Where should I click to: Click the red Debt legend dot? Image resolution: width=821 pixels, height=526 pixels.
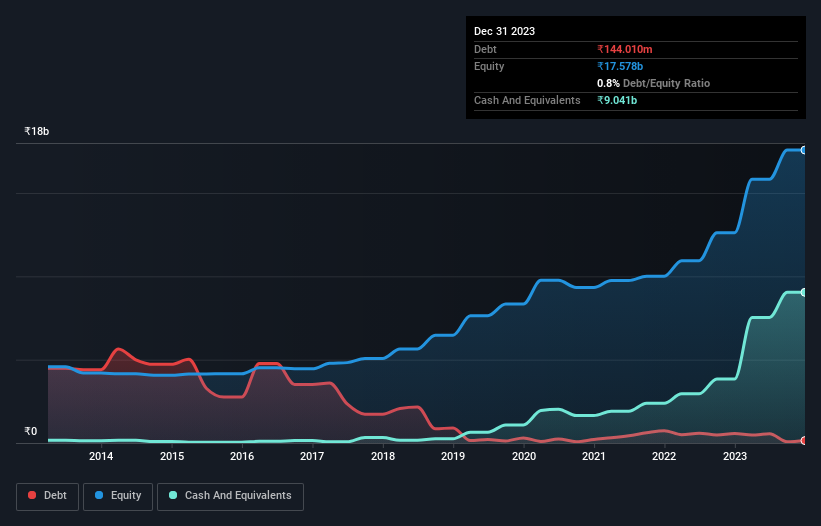tap(32, 495)
